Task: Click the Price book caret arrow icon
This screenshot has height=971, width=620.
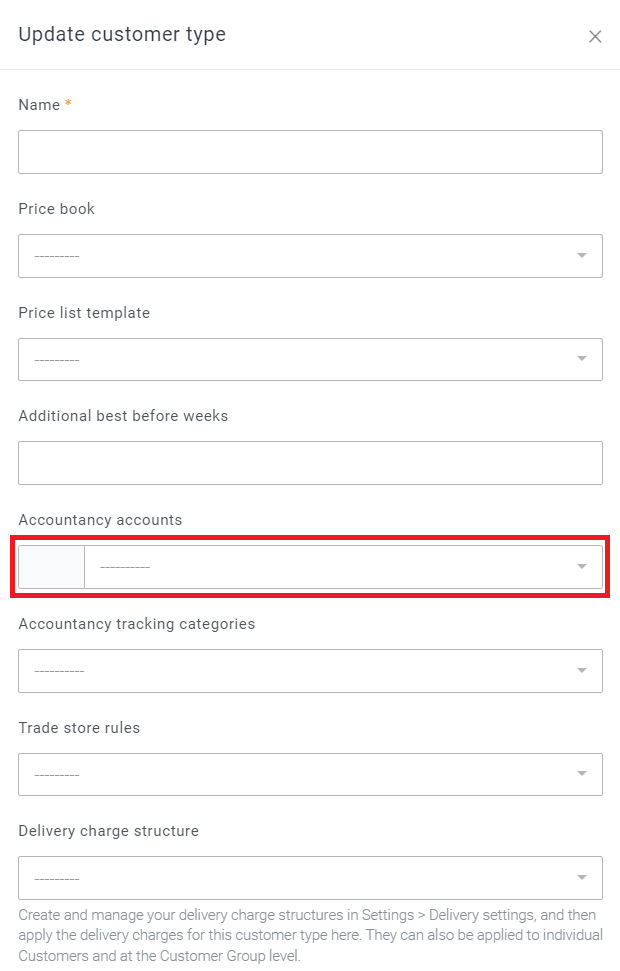Action: pos(582,256)
